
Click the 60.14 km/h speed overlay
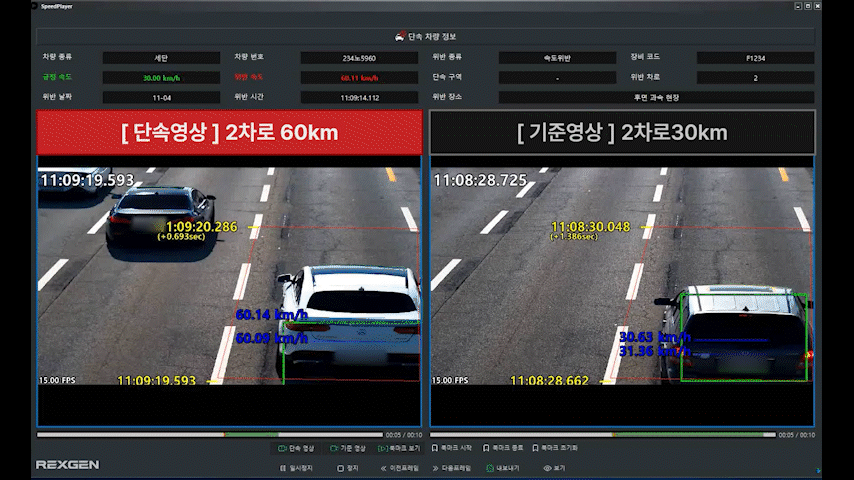[x=272, y=315]
